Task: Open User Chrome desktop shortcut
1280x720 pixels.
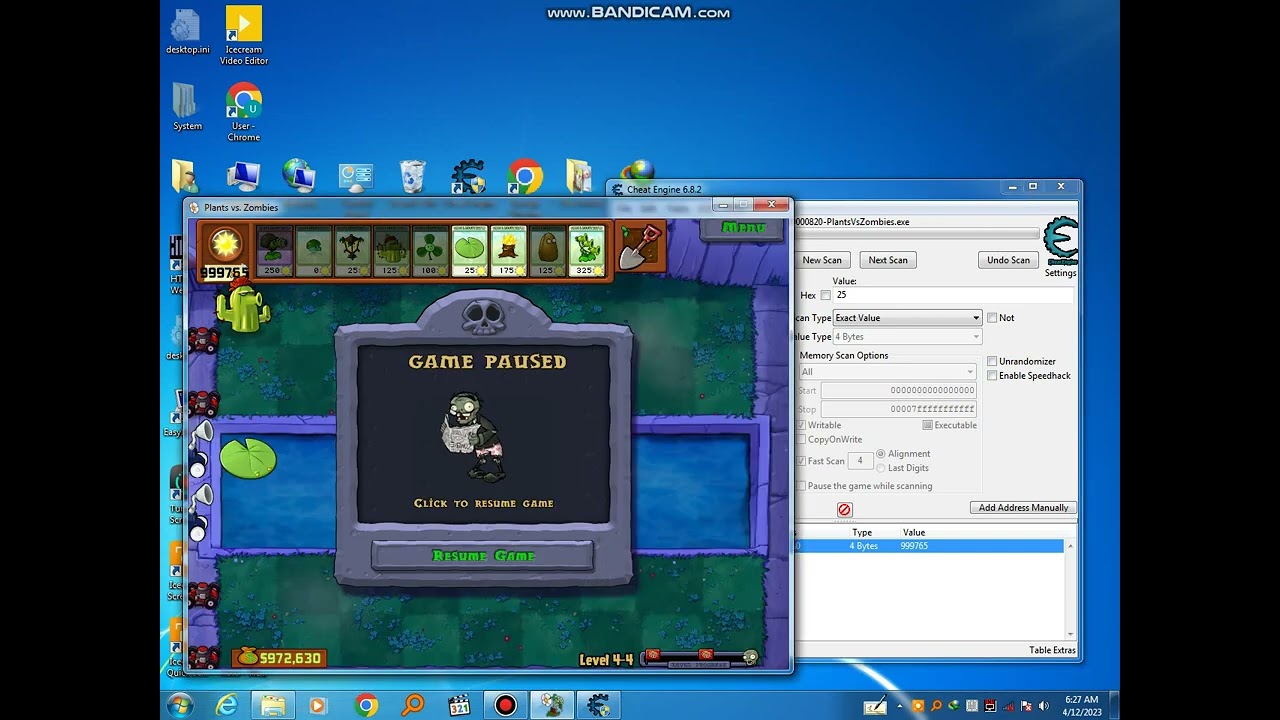Action: coord(244,112)
